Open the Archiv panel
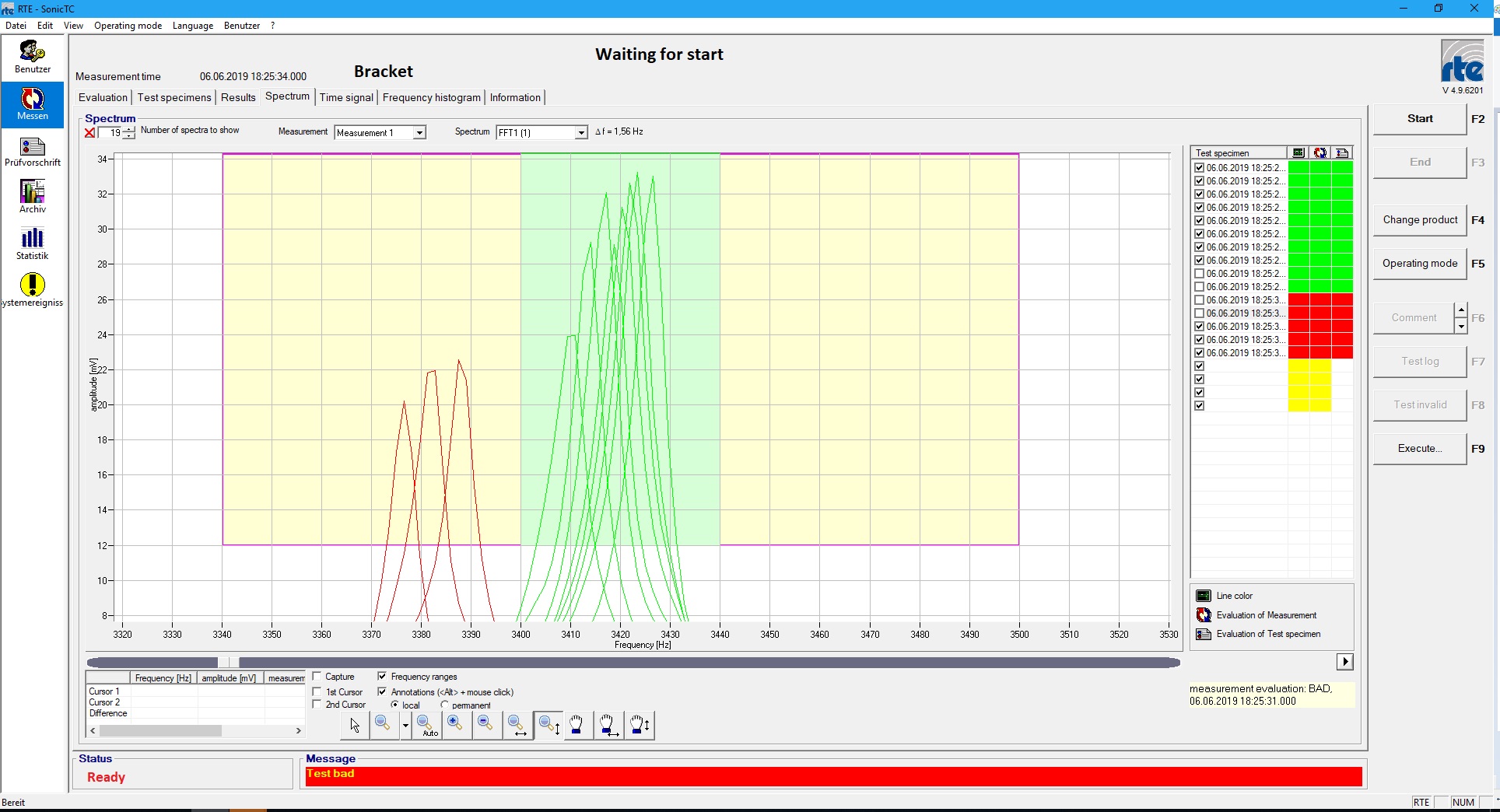 click(32, 195)
